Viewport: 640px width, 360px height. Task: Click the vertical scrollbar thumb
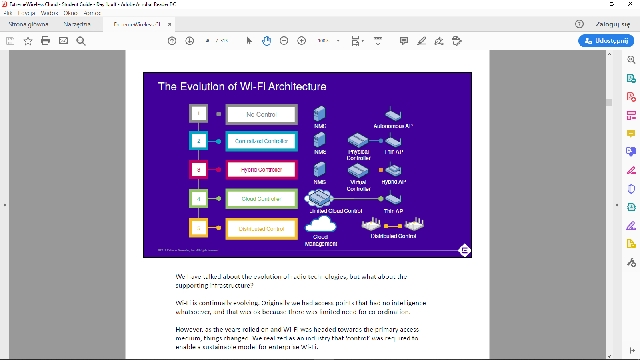(x=609, y=102)
